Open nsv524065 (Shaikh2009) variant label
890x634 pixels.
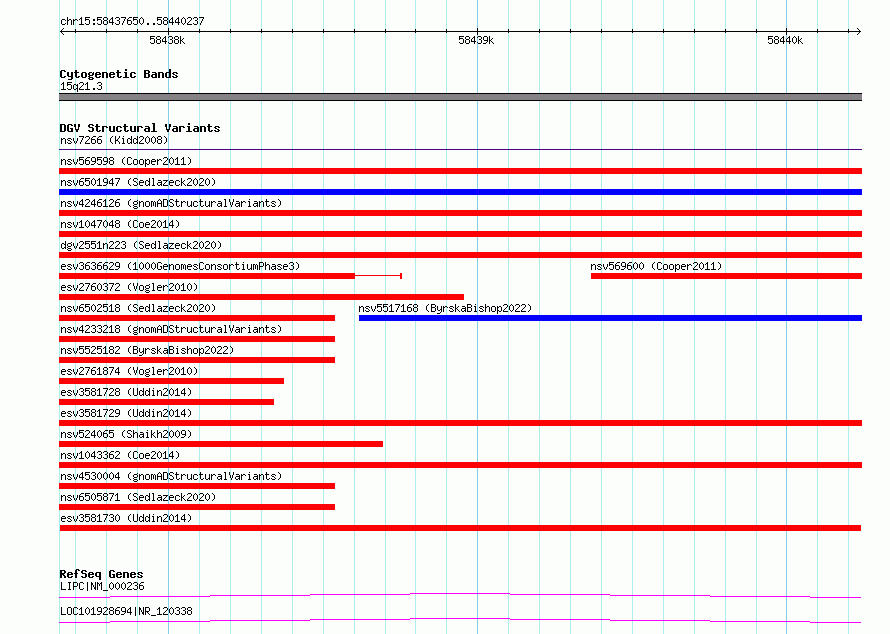[x=126, y=434]
